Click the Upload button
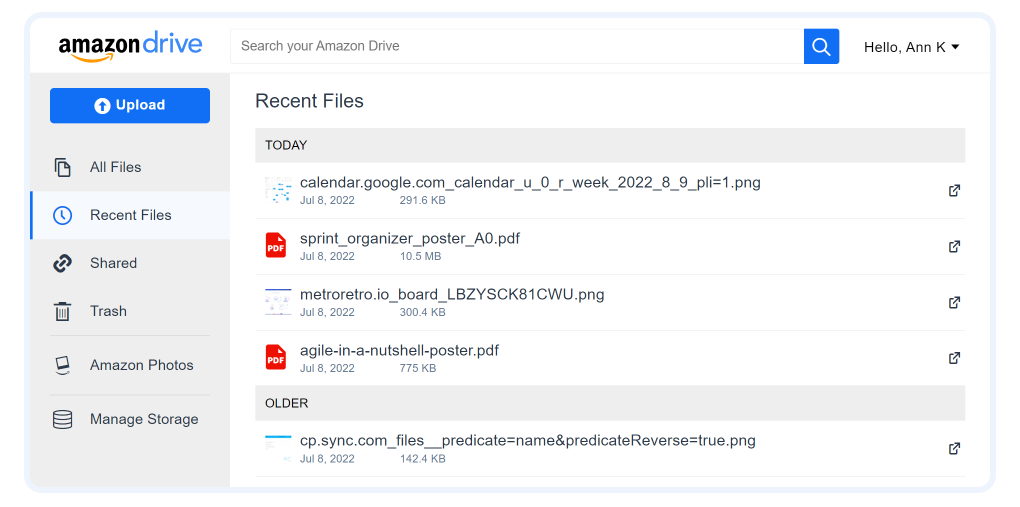The width and height of the screenshot is (1020, 507). coord(130,105)
